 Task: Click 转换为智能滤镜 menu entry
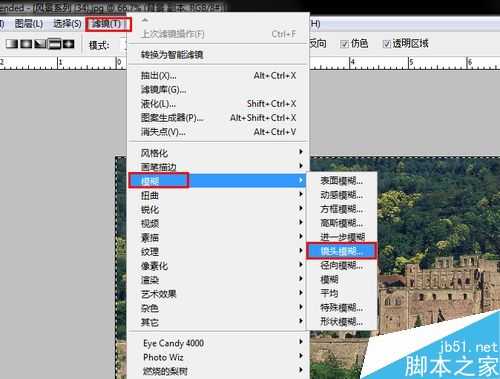[218, 55]
